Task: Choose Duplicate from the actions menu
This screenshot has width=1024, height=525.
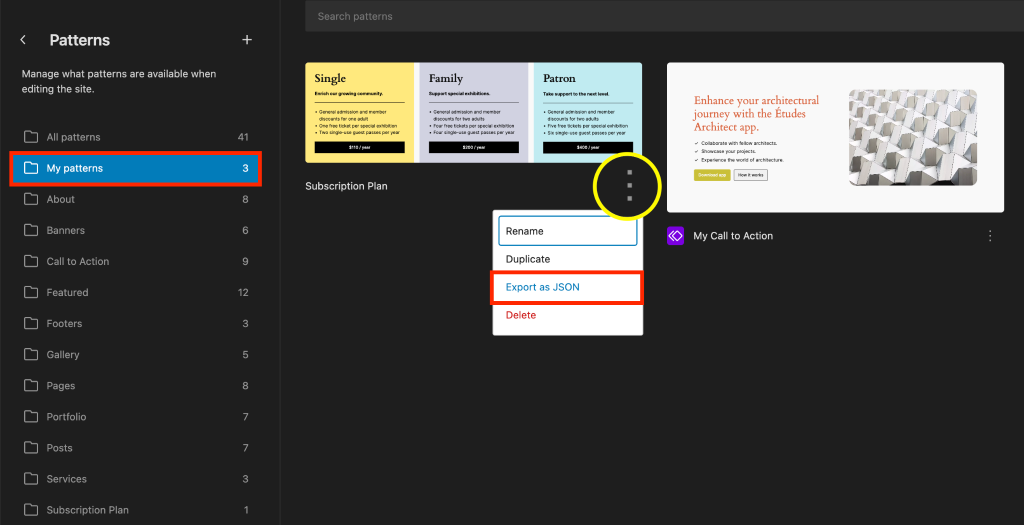Action: click(x=568, y=259)
